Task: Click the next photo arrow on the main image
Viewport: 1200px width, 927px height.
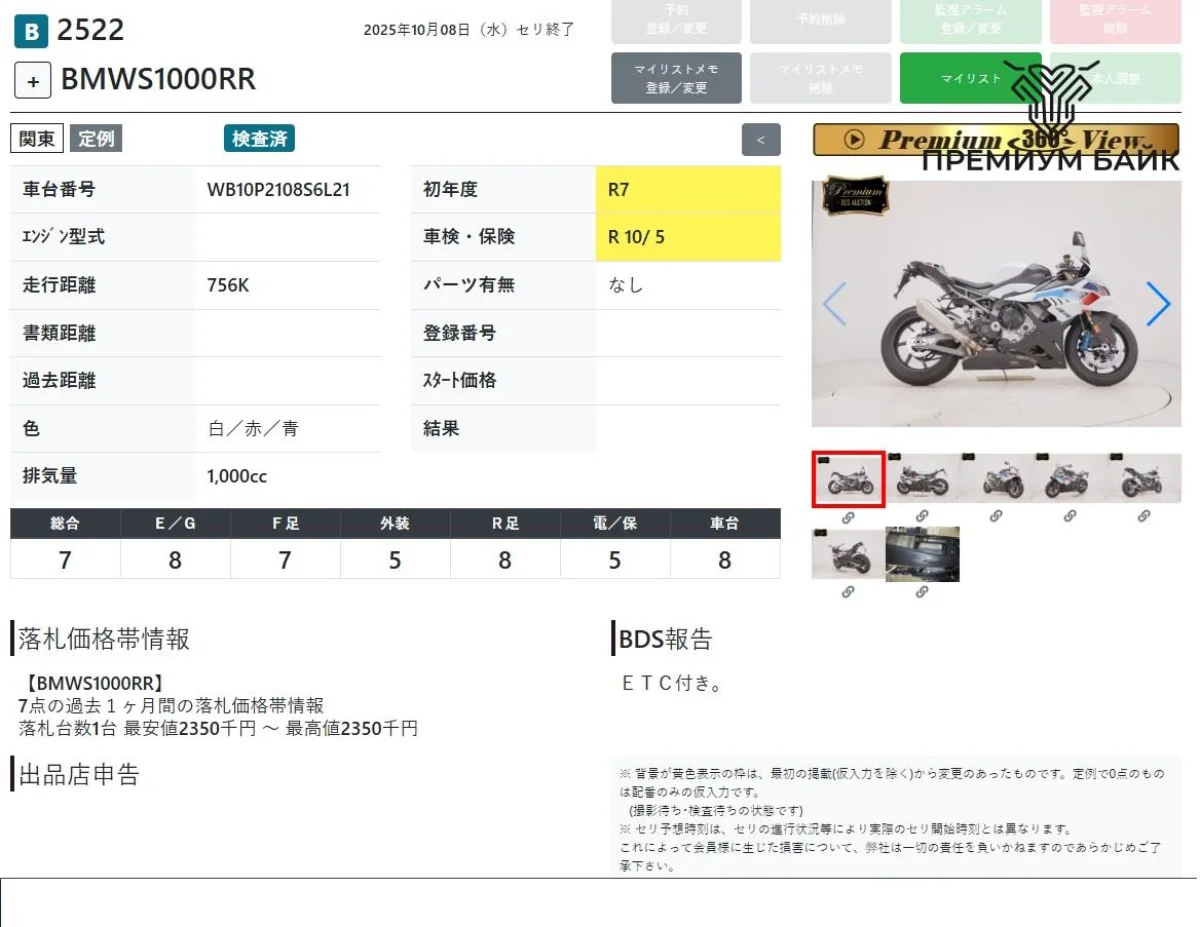Action: coord(1157,304)
